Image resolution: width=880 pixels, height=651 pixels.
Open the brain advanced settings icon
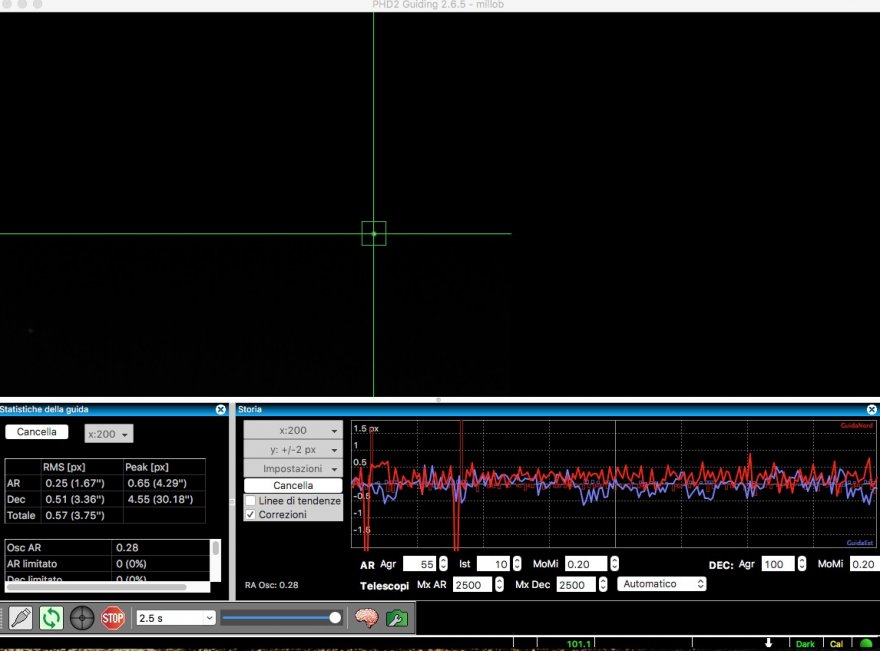click(x=366, y=618)
